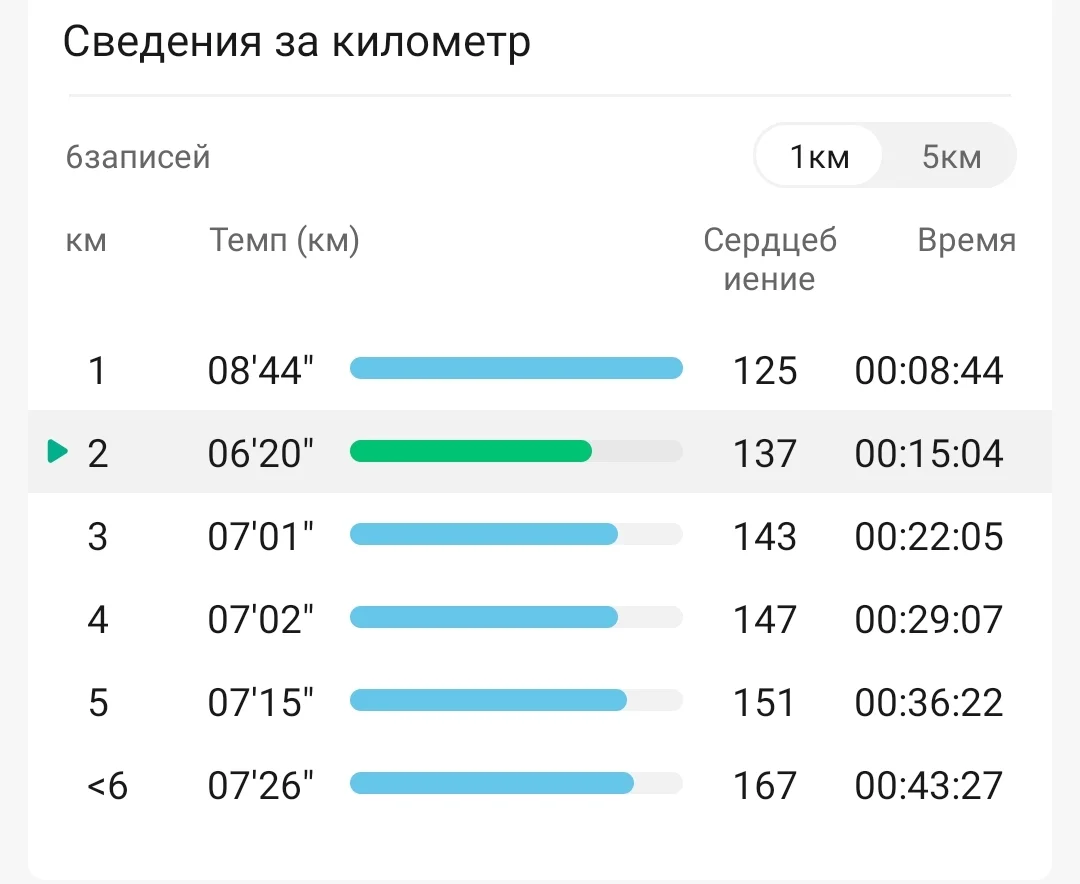Open the Темп (км) column header
Viewport: 1080px width, 884px height.
tap(283, 240)
